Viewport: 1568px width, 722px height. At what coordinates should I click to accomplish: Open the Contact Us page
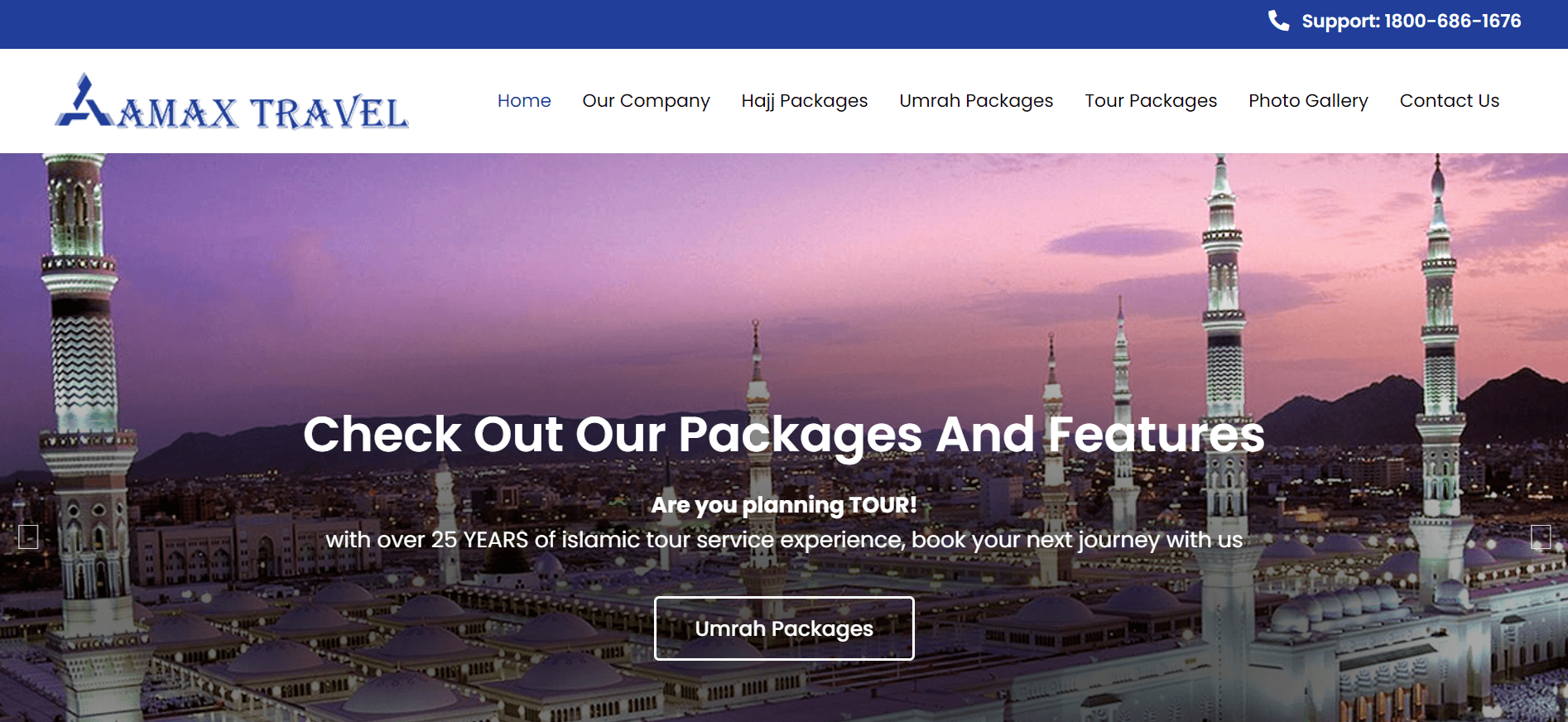[1450, 100]
